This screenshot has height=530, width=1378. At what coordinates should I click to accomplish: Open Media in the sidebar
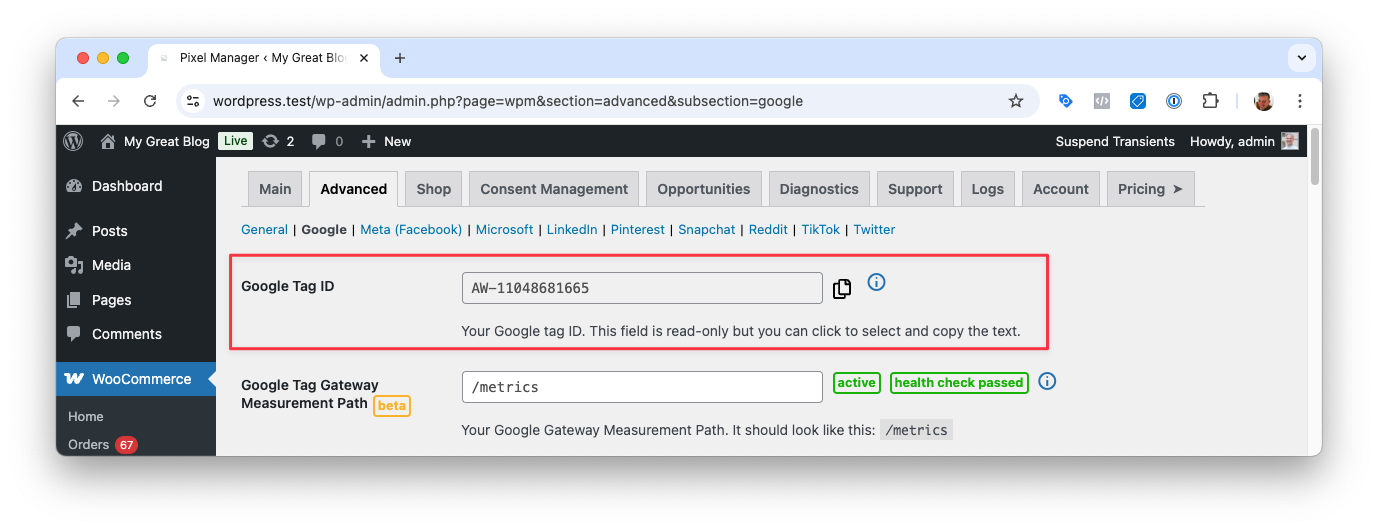click(x=135, y=265)
